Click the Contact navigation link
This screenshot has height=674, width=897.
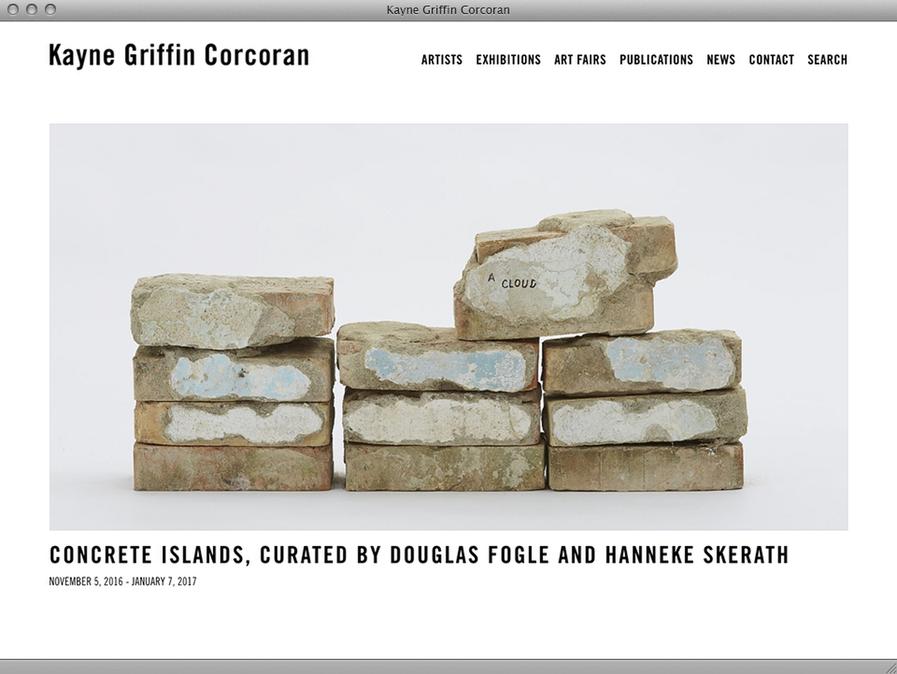[x=771, y=60]
